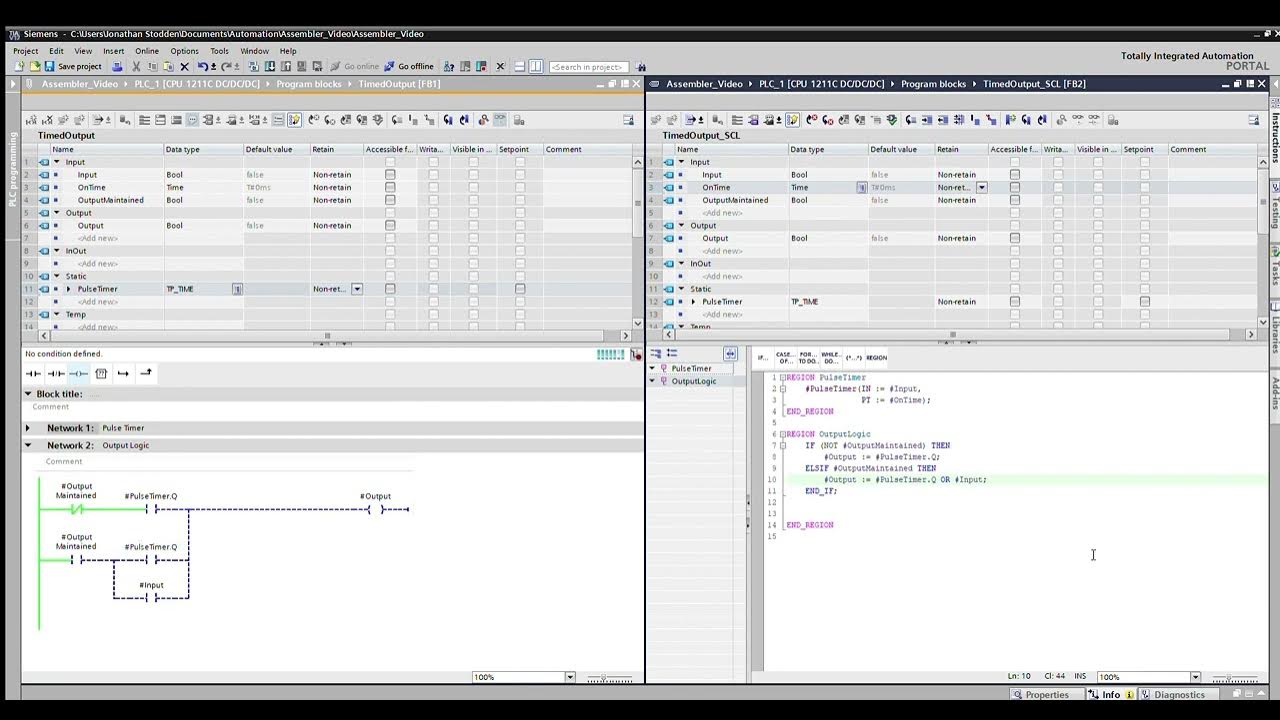Select PulseTimer region in SCL overview

click(691, 368)
